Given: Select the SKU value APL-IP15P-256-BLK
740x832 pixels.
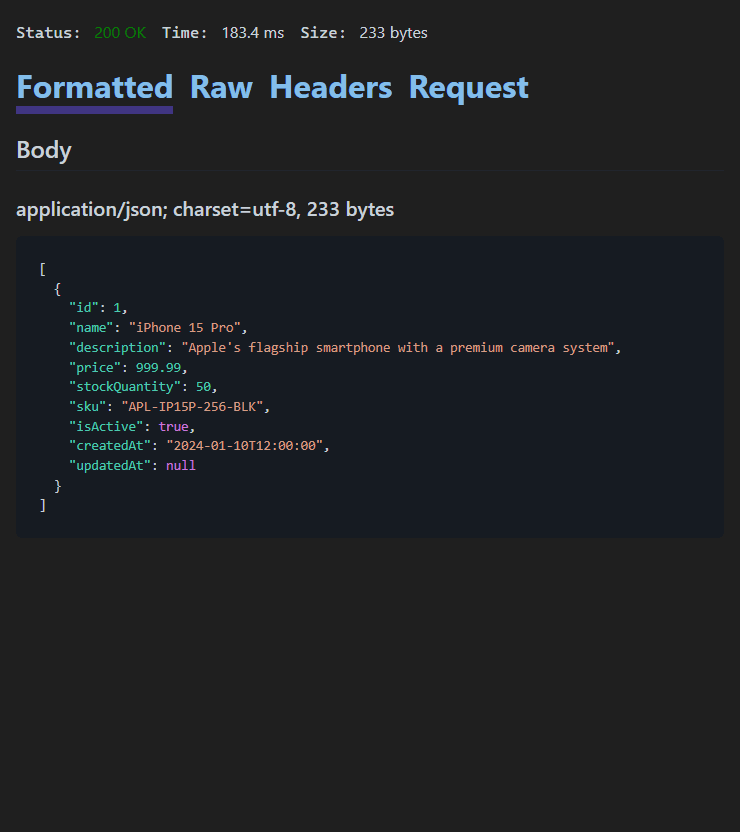Looking at the screenshot, I should tap(195, 406).
